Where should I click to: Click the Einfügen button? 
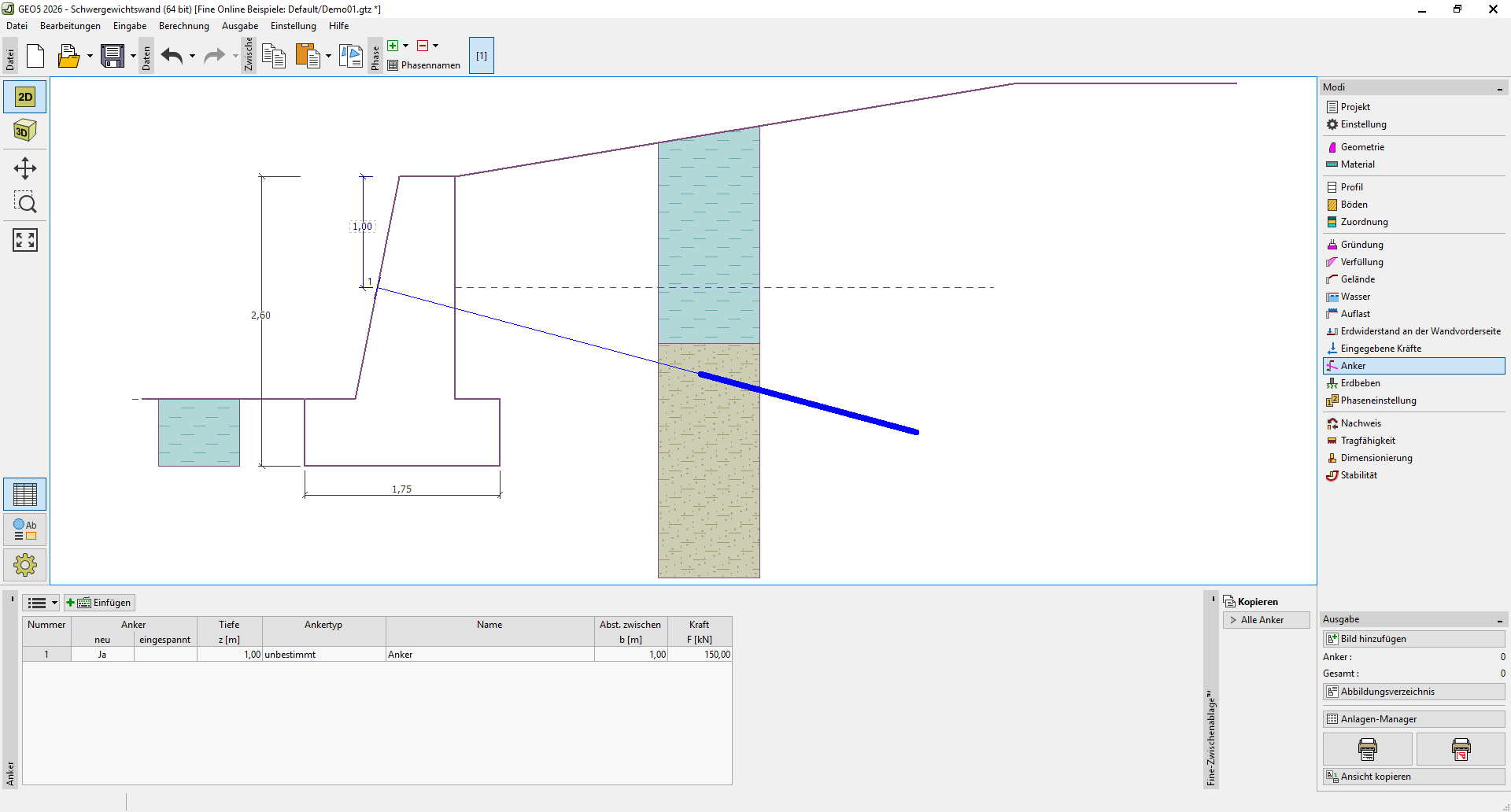click(x=100, y=603)
